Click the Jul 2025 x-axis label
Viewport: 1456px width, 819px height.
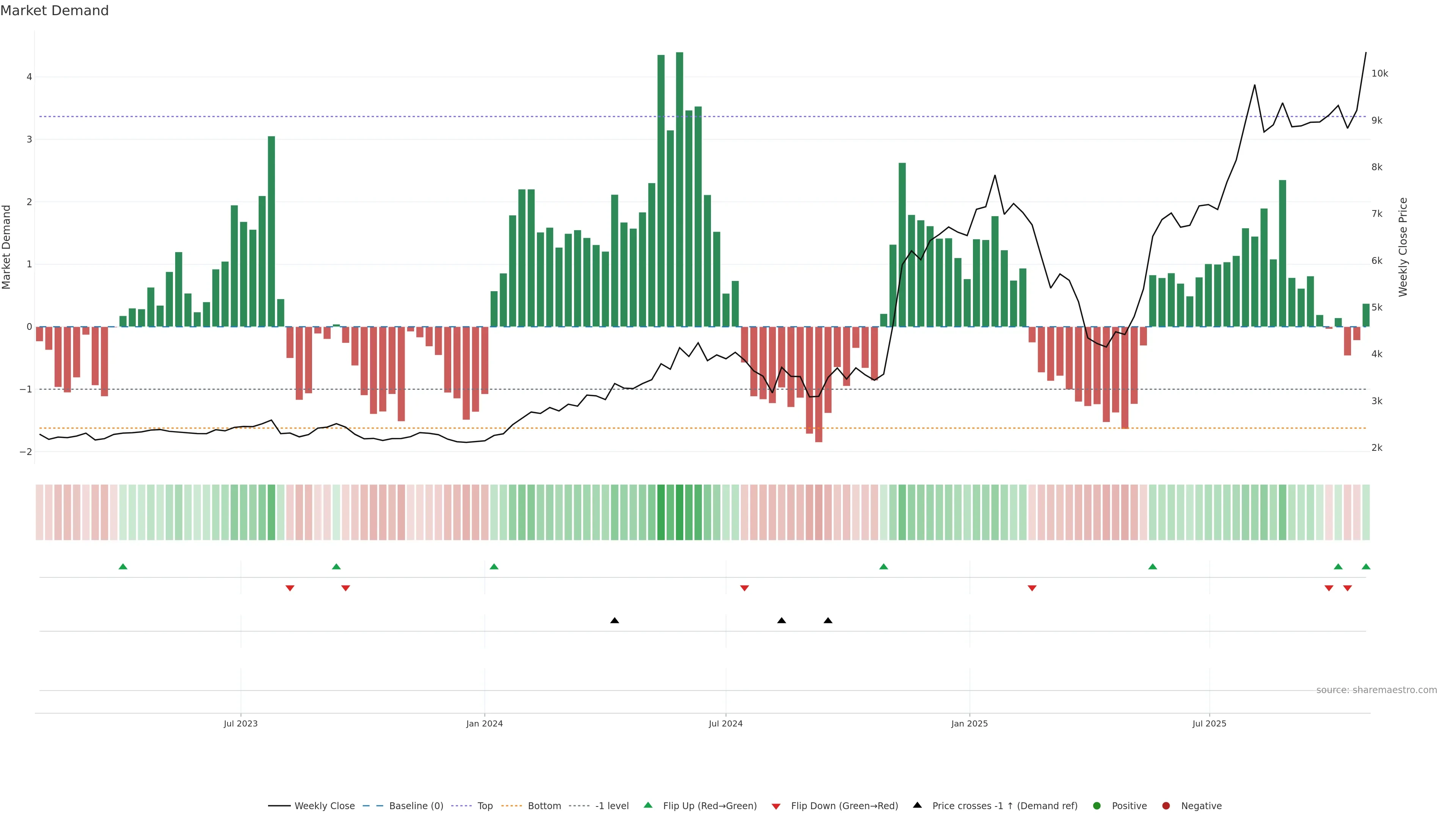point(1209,723)
